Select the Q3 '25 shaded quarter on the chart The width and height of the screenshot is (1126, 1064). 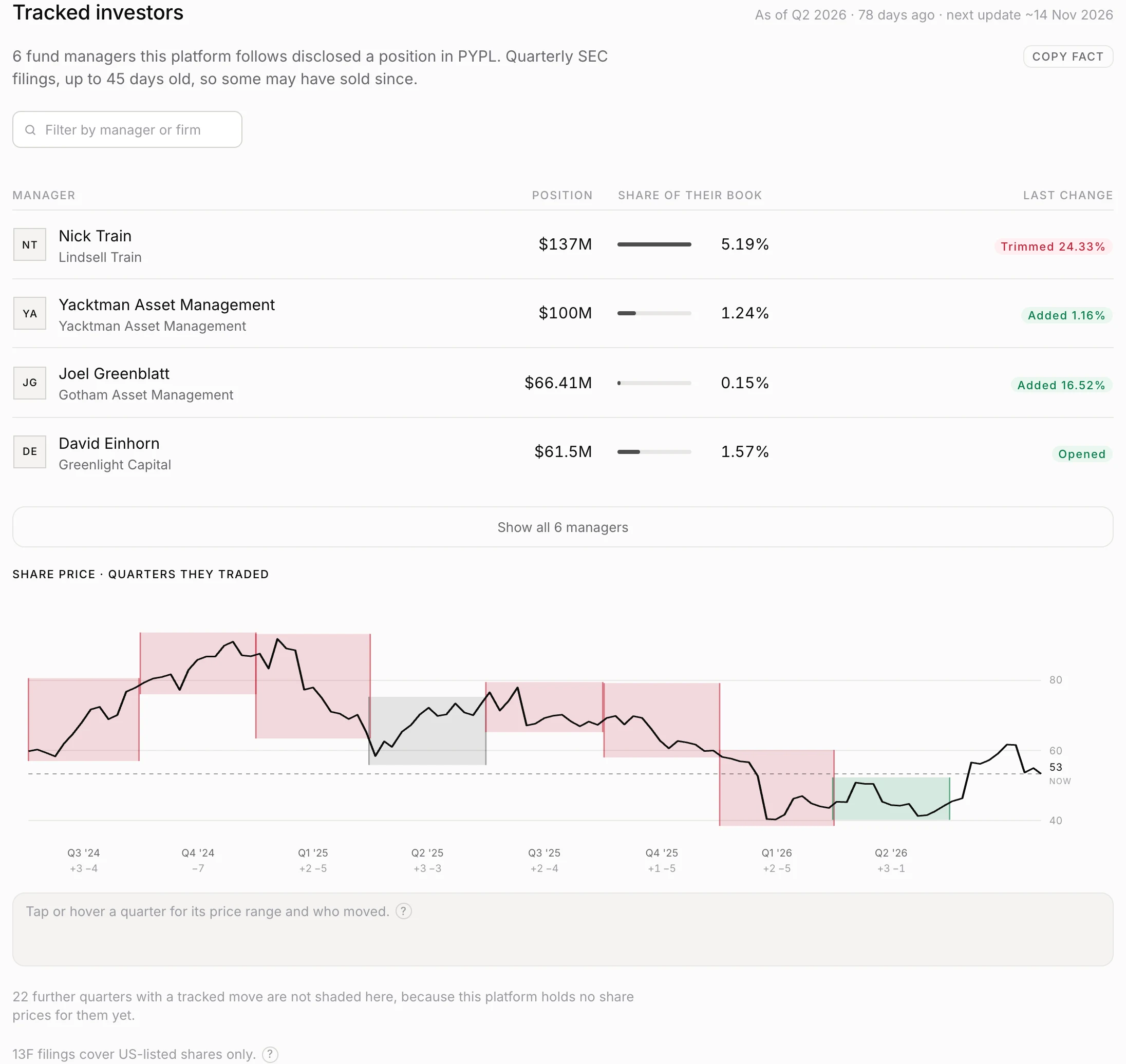coord(545,707)
